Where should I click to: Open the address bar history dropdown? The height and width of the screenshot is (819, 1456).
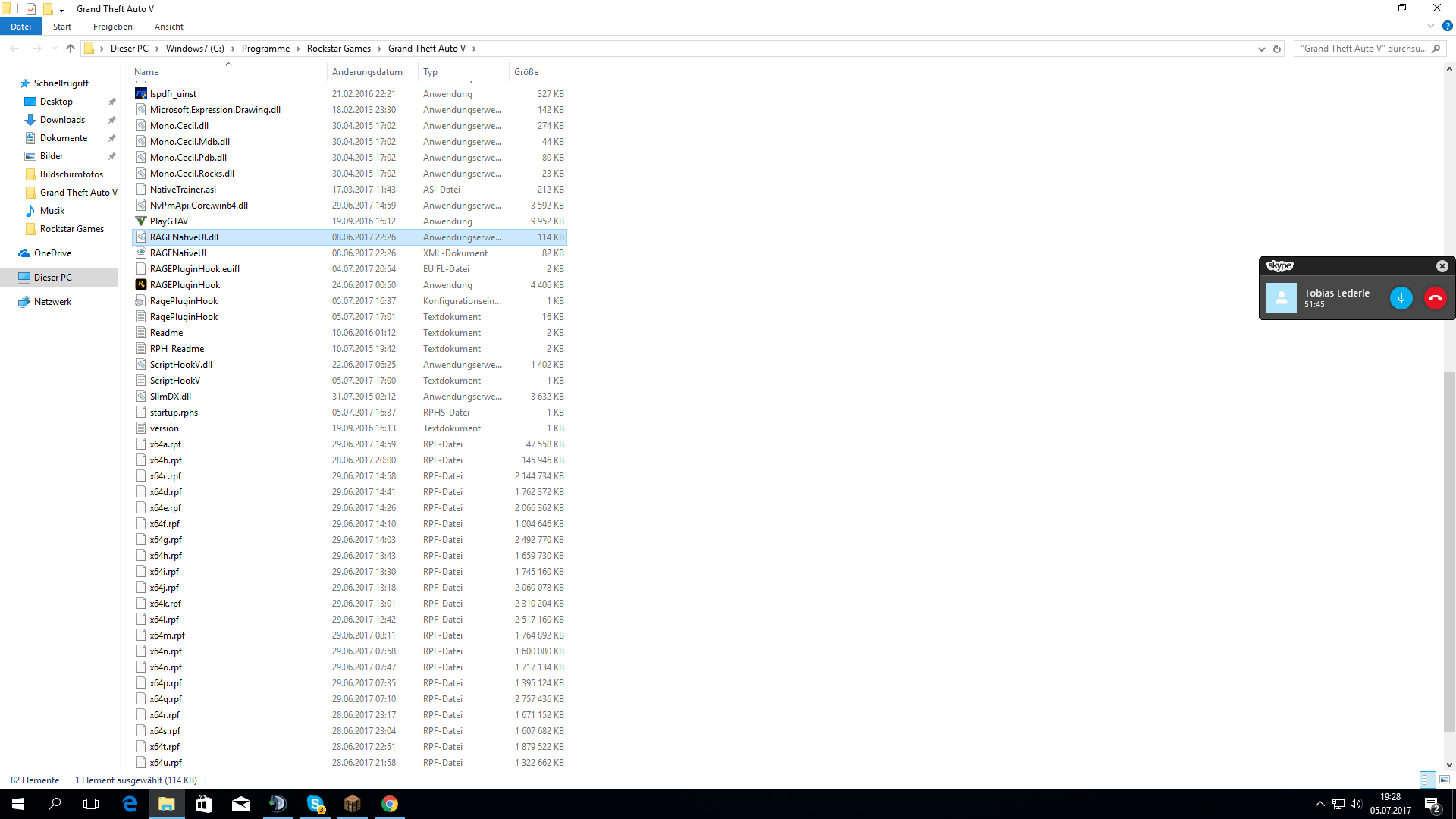click(1261, 49)
